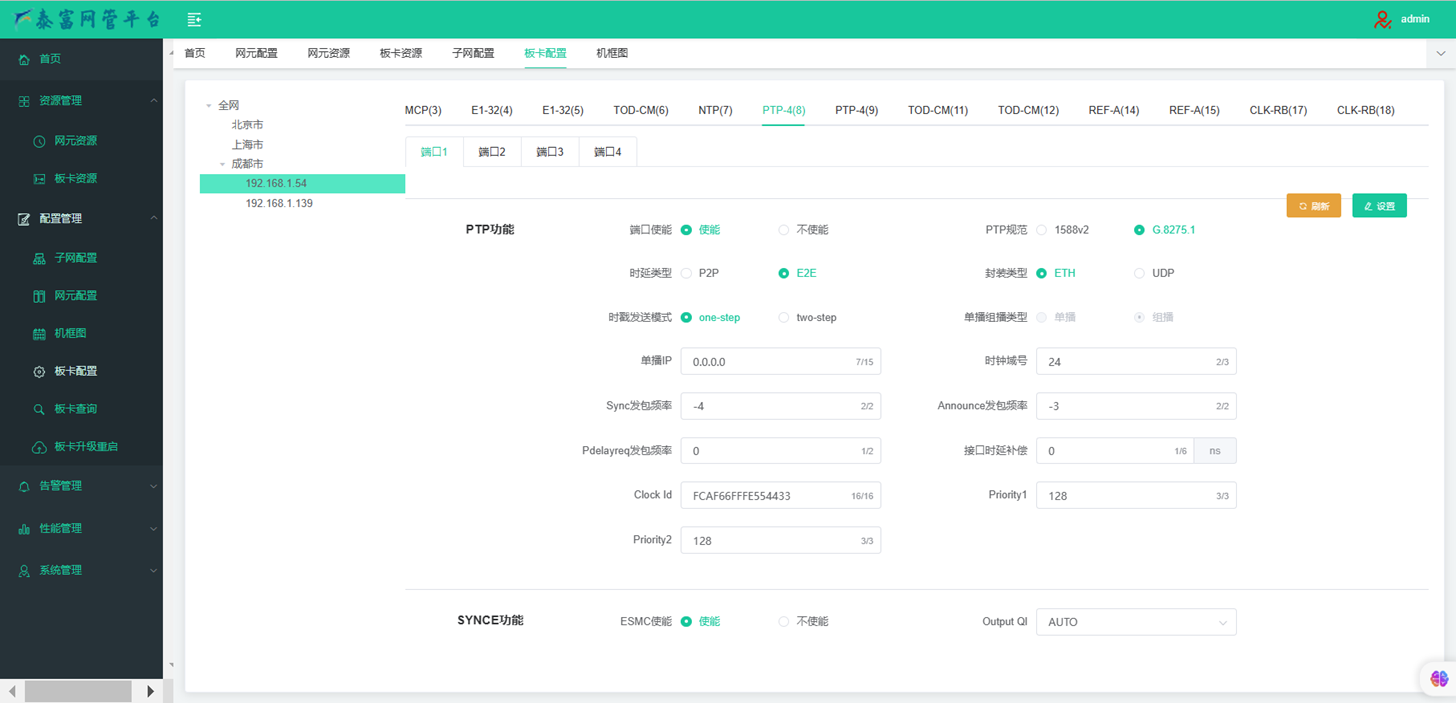Switch to the NTP(7) board tab
The height and width of the screenshot is (703, 1456).
(715, 110)
